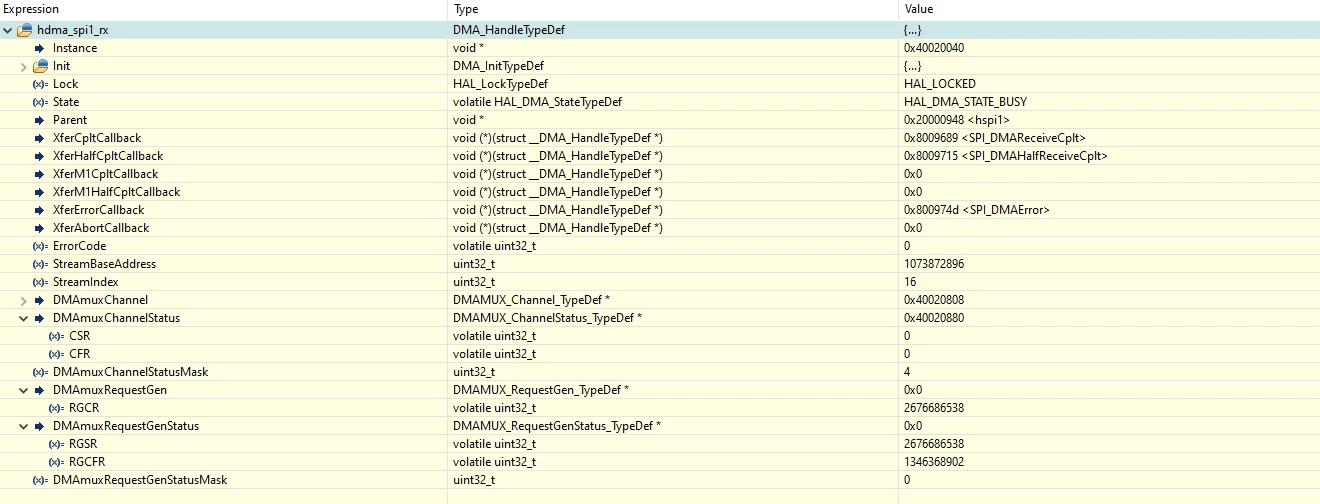Click the pointer icon beside DMAmuxChannelStatus

point(40,318)
